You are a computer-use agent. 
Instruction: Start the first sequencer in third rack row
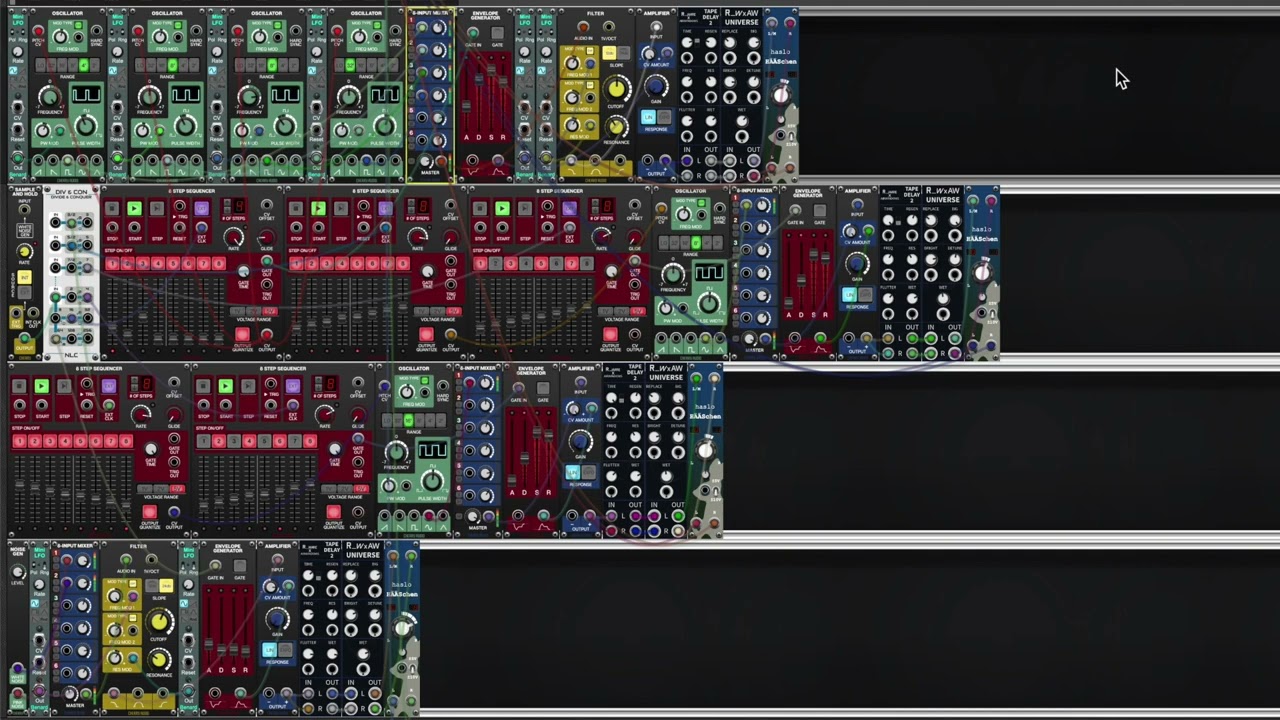[x=41, y=386]
